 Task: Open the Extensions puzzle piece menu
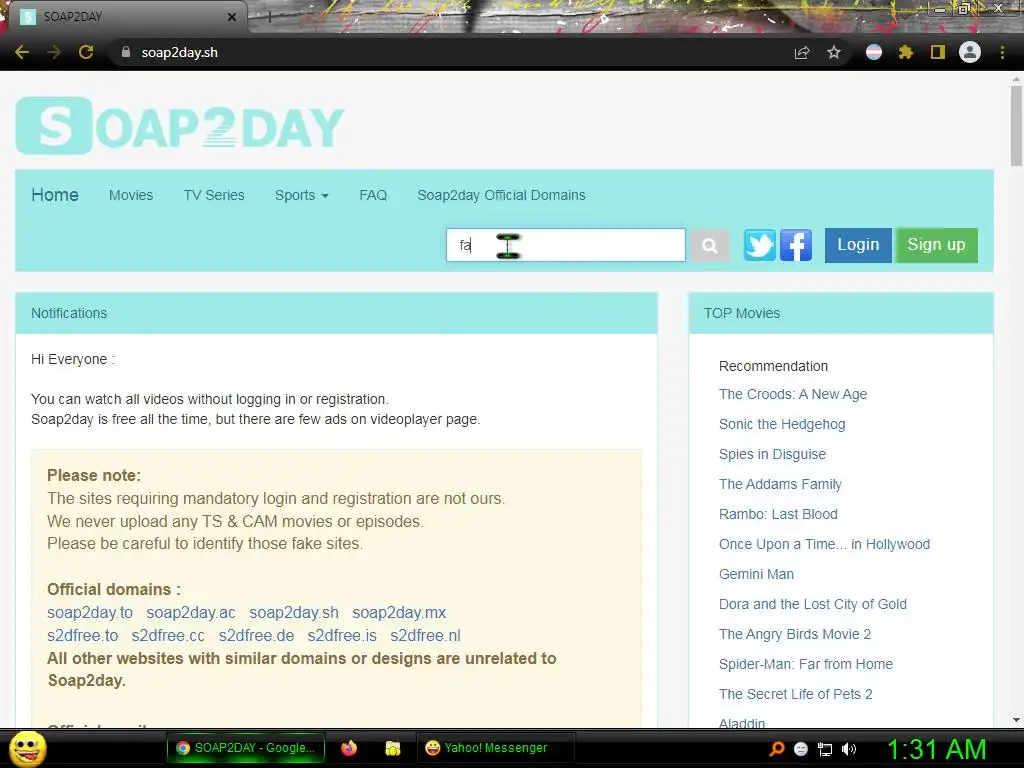905,52
